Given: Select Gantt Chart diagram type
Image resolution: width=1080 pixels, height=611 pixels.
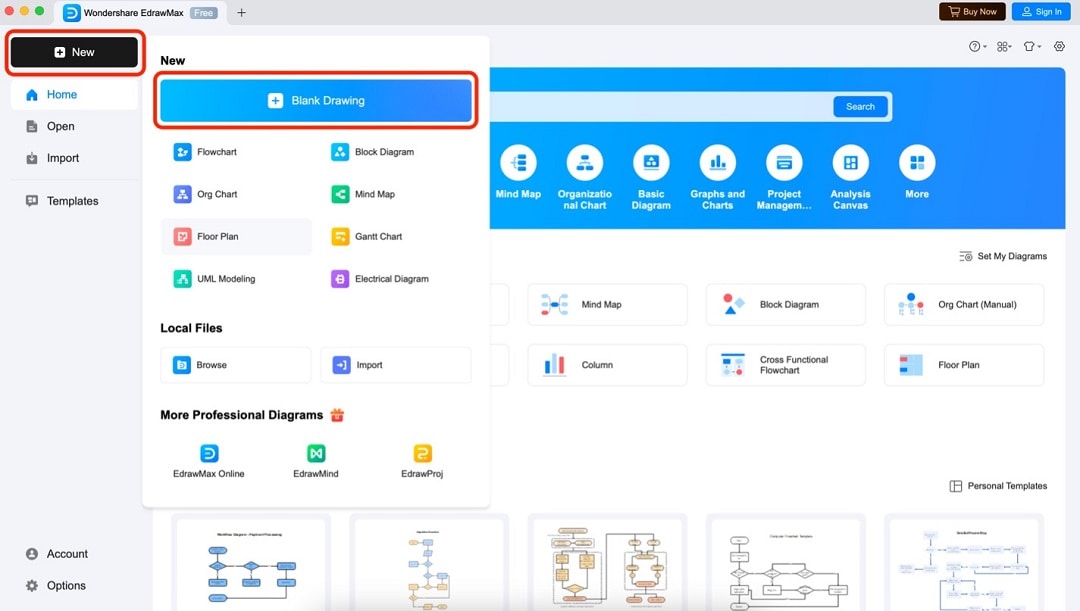Looking at the screenshot, I should [395, 236].
